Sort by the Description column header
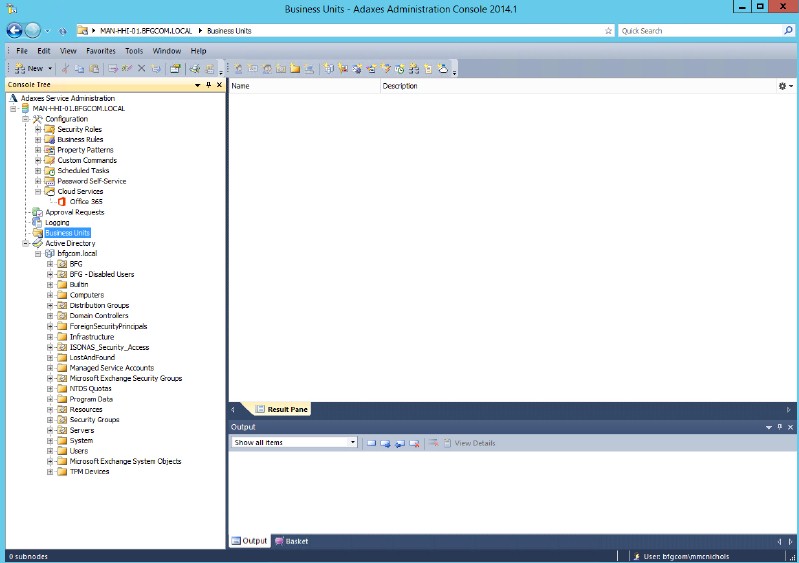This screenshot has height=563, width=799. (577, 86)
